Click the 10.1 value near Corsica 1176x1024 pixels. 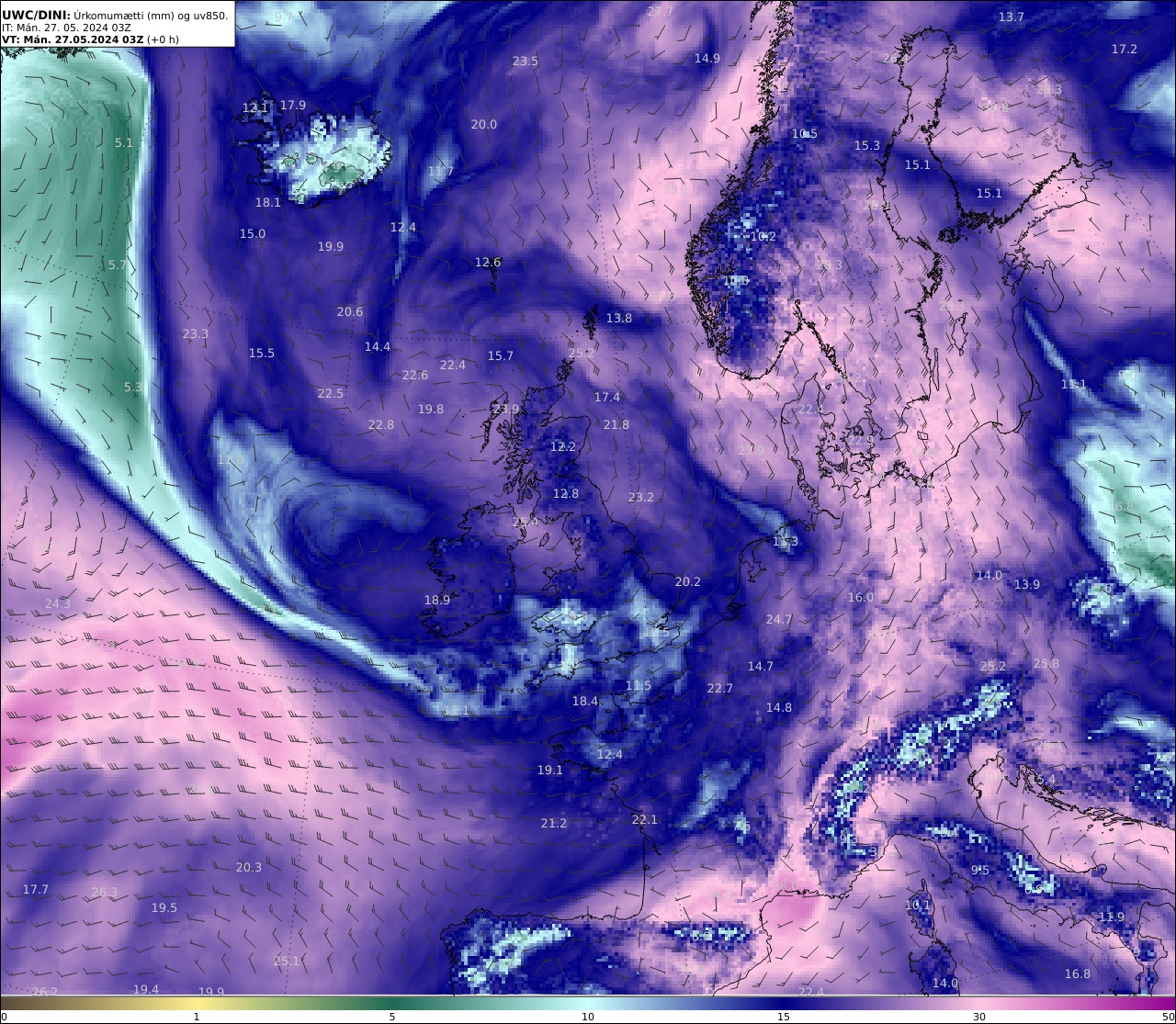pos(918,905)
